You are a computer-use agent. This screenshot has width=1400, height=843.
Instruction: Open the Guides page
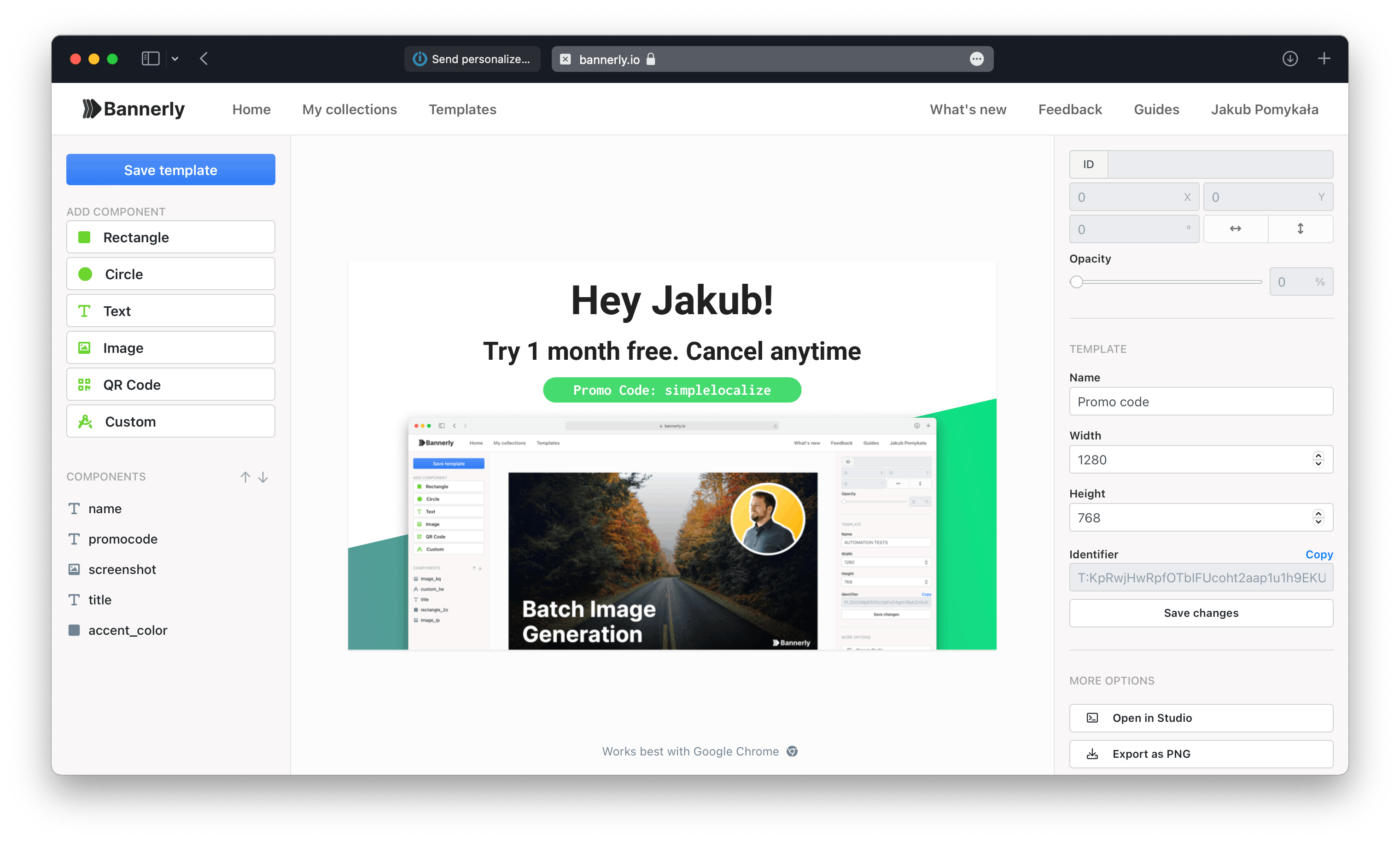(1156, 109)
